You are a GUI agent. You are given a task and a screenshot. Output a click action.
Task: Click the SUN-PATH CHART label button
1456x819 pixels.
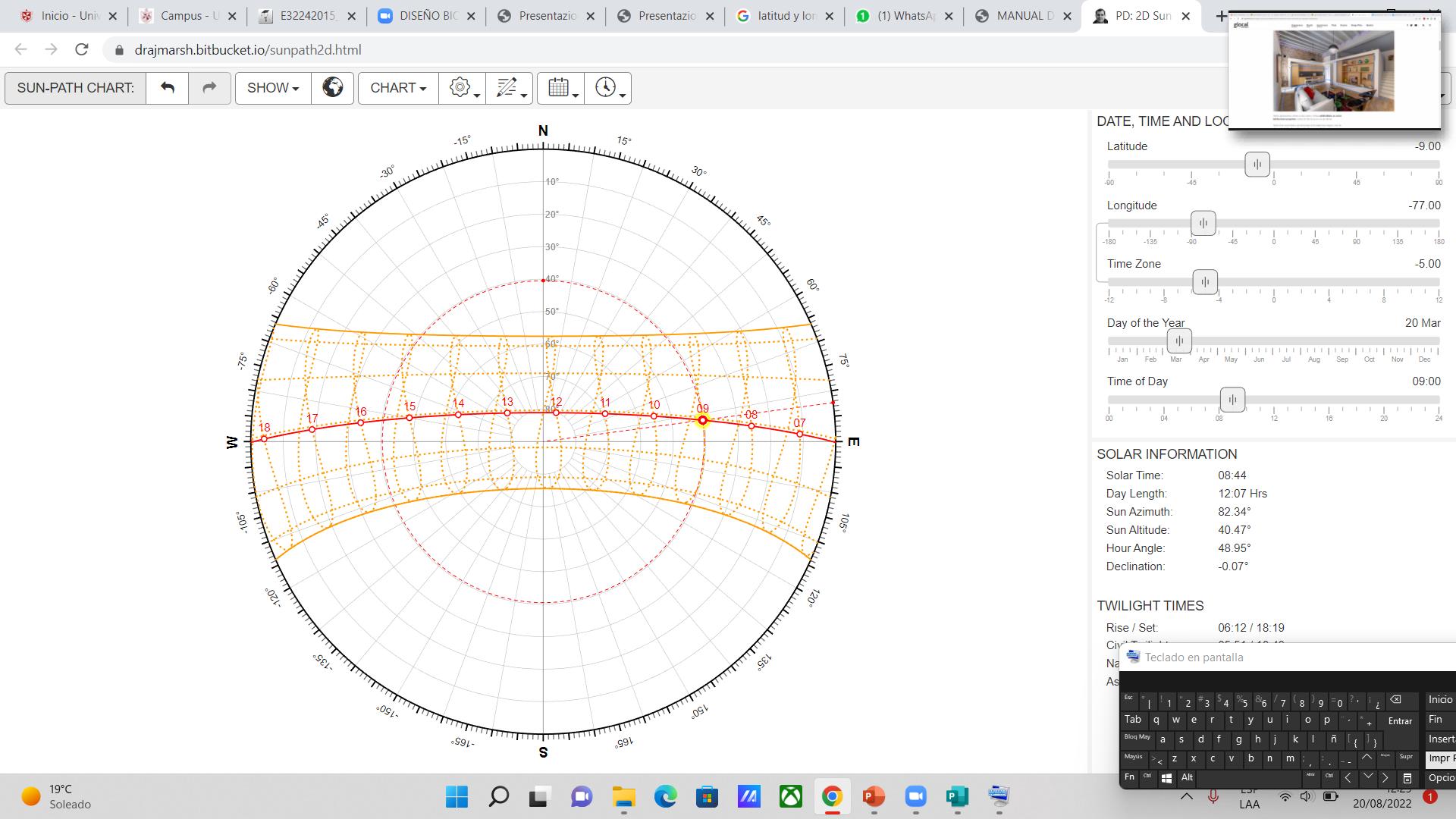(x=76, y=88)
